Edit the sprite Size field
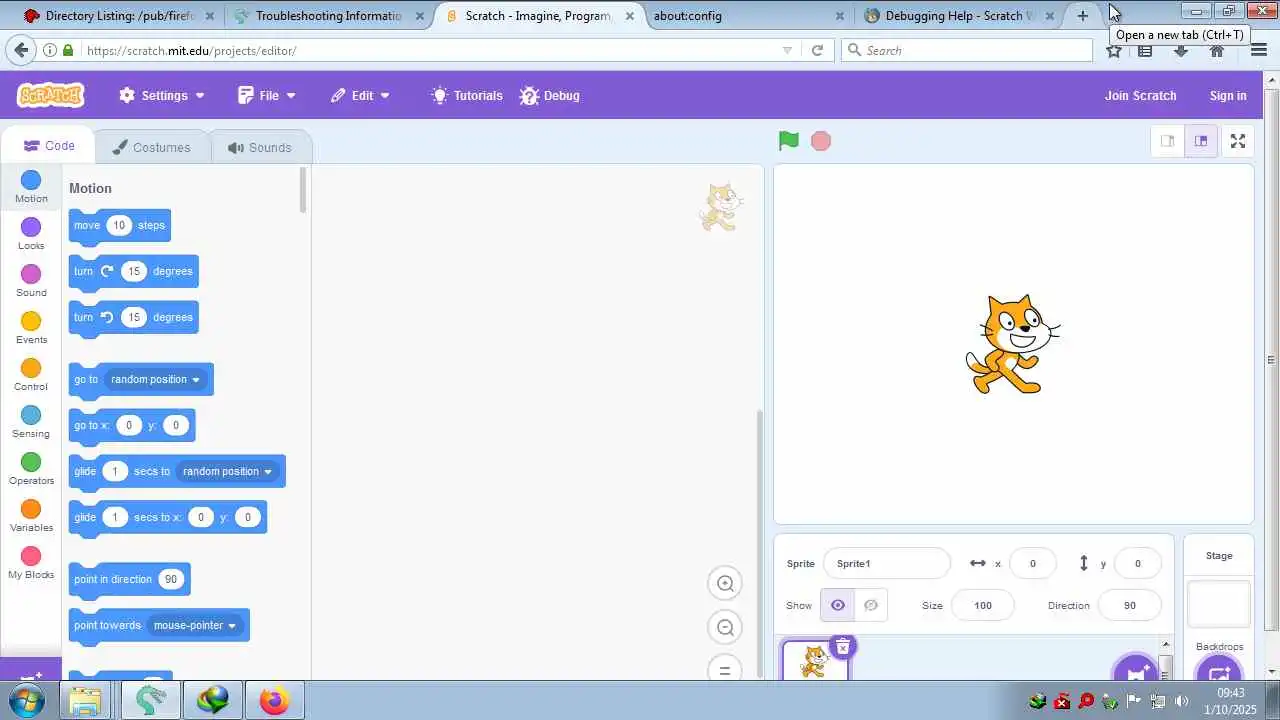This screenshot has width=1280, height=720. [983, 605]
